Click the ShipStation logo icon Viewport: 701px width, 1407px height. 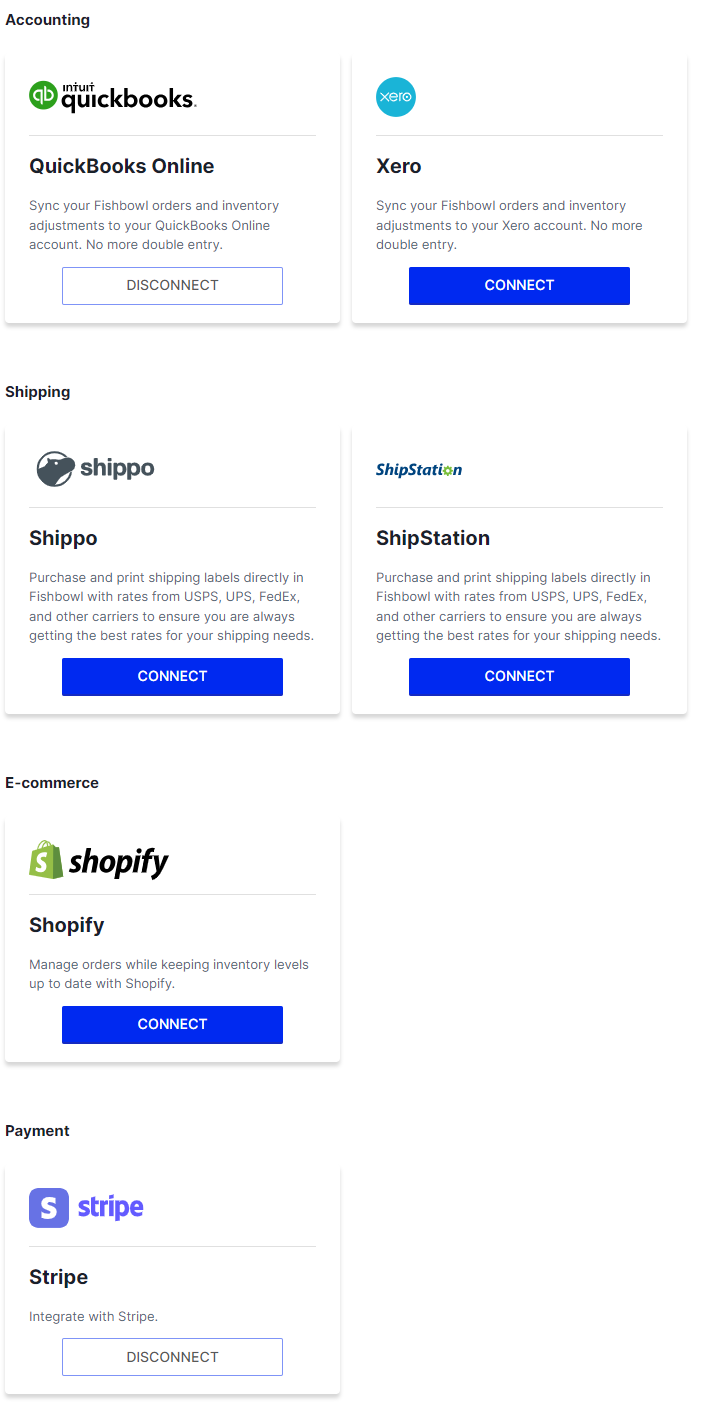[x=419, y=468]
